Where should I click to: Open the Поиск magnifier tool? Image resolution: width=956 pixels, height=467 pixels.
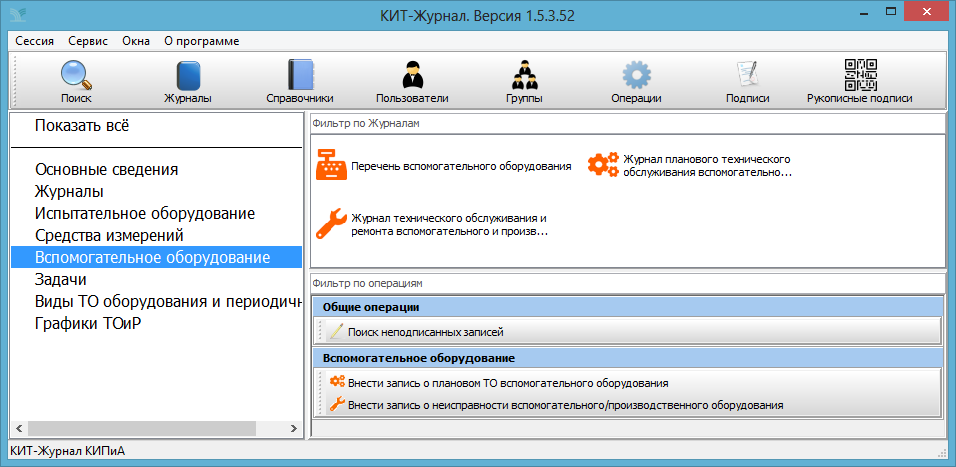[x=76, y=76]
